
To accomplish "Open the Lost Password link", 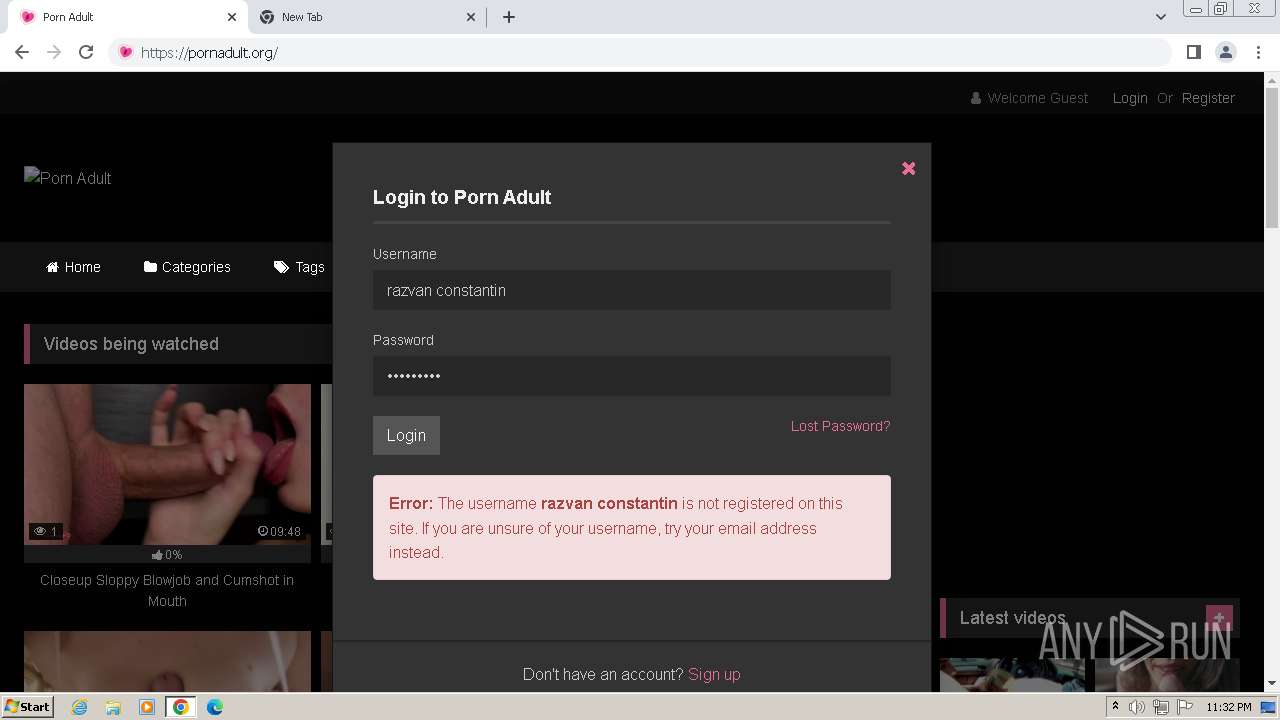I will (x=840, y=426).
